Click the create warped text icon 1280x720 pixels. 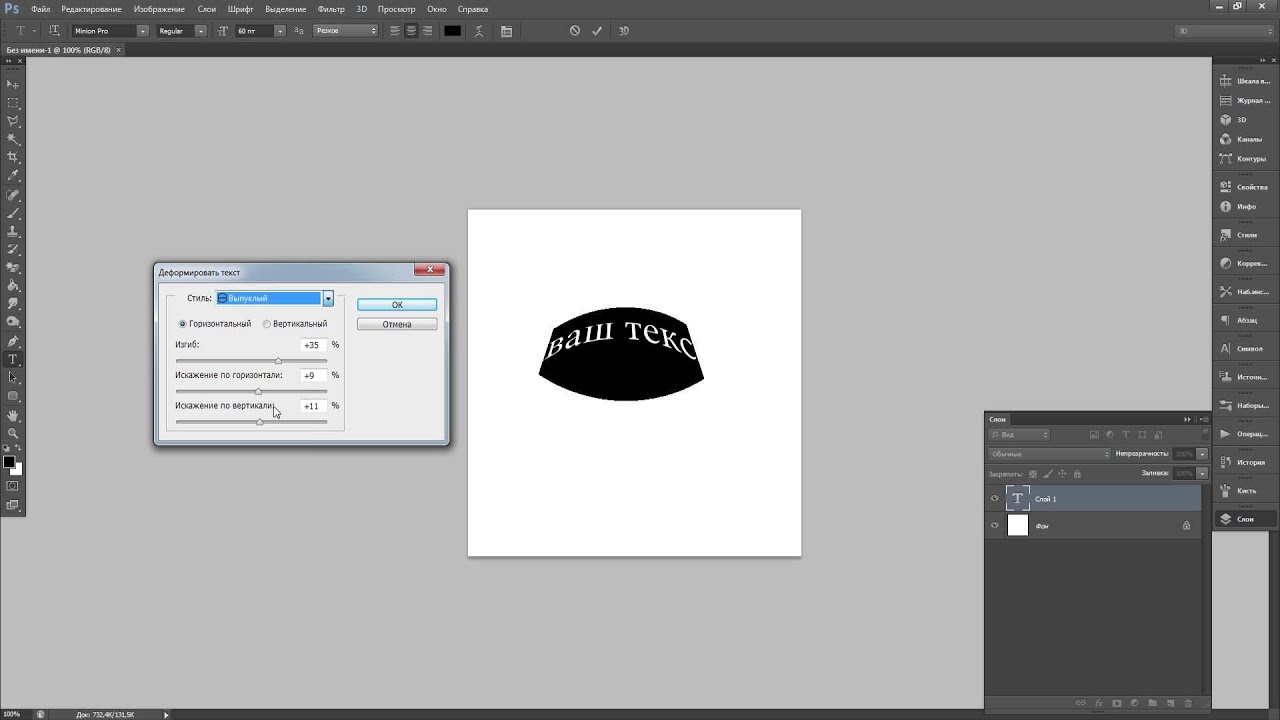click(479, 31)
